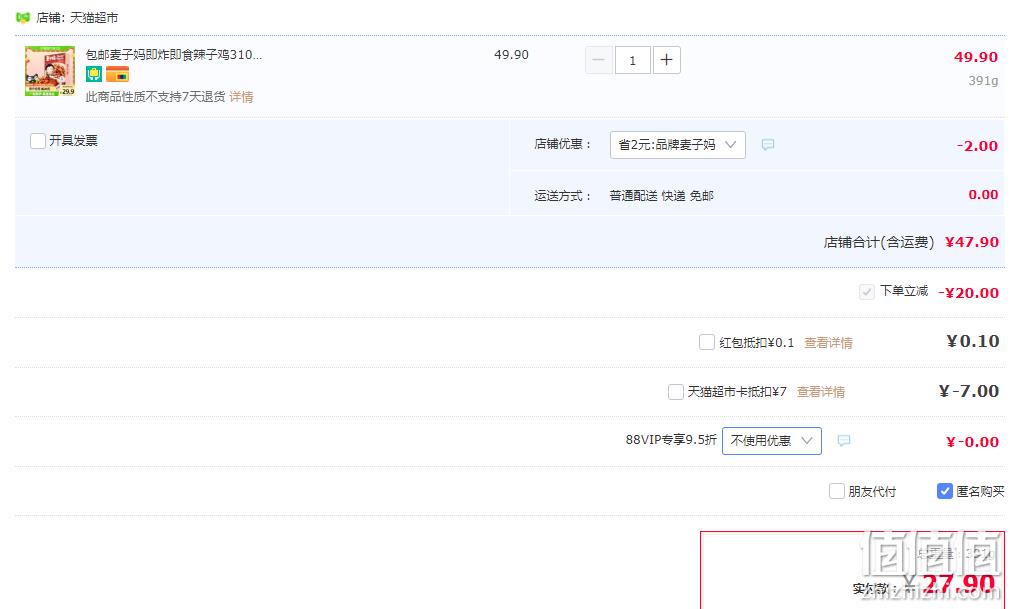1010x609 pixels.
Task: Open 查看详情 link for 天猫超市卡抵扣
Action: pyautogui.click(x=821, y=392)
